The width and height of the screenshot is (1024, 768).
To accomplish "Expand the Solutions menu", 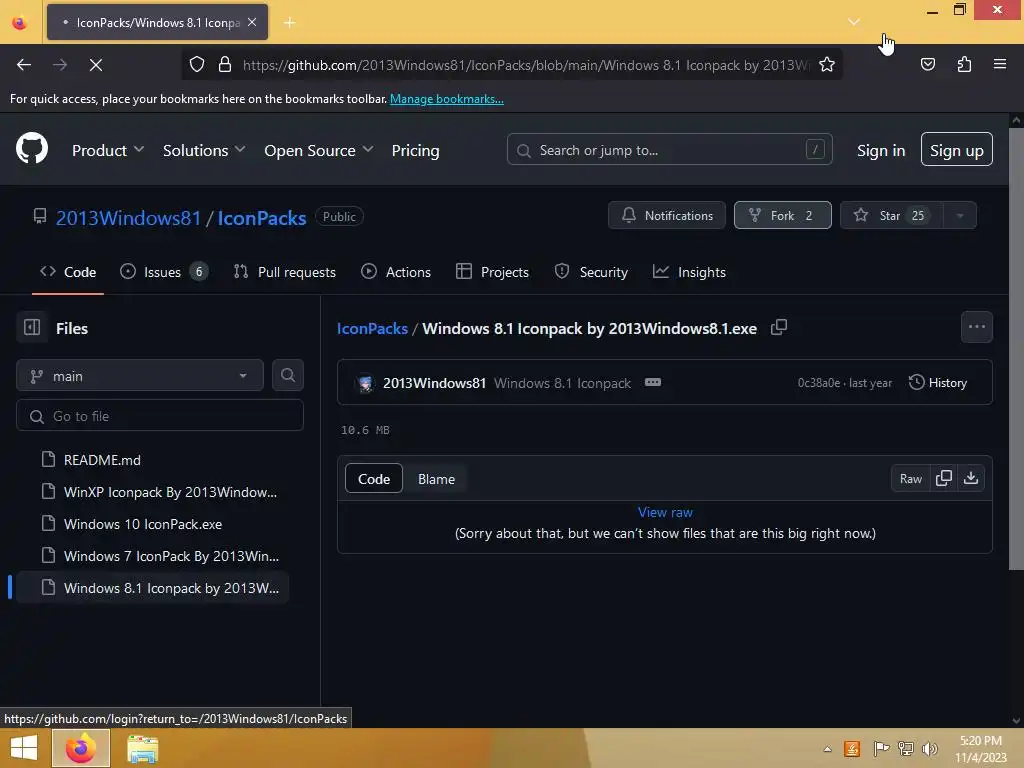I will pyautogui.click(x=204, y=150).
